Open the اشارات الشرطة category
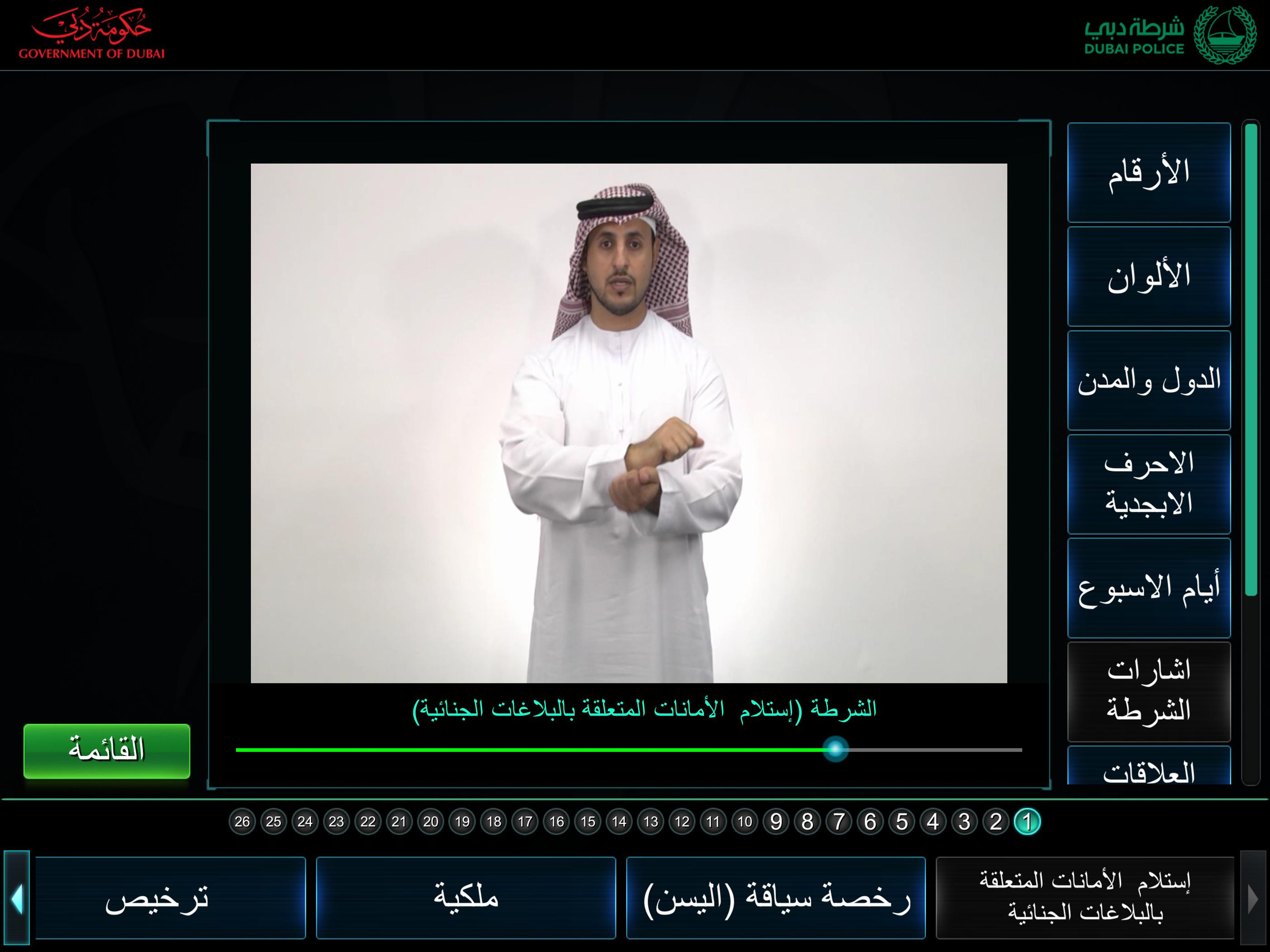Image resolution: width=1270 pixels, height=952 pixels. click(x=1149, y=692)
